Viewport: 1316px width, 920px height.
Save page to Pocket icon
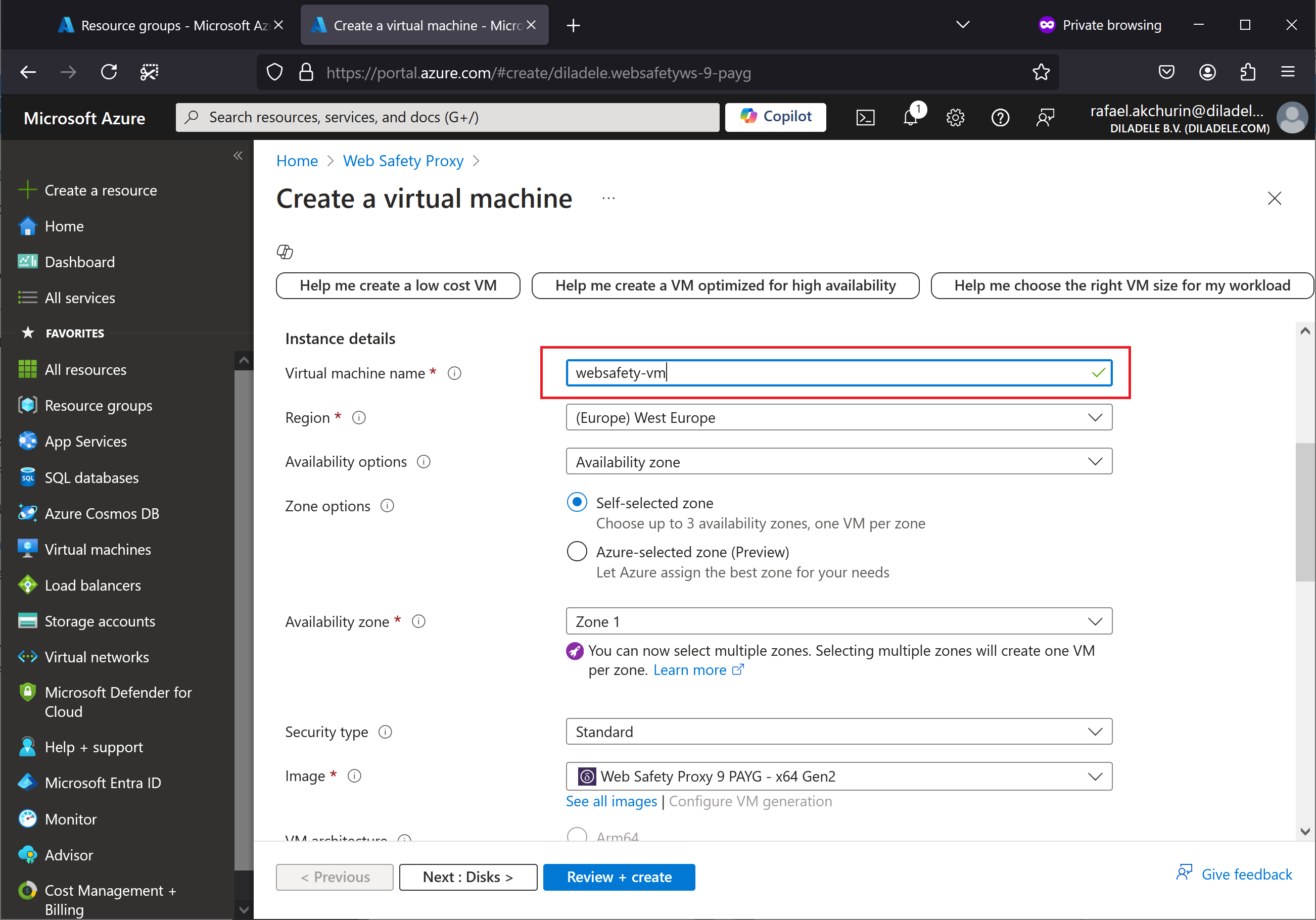[1166, 72]
